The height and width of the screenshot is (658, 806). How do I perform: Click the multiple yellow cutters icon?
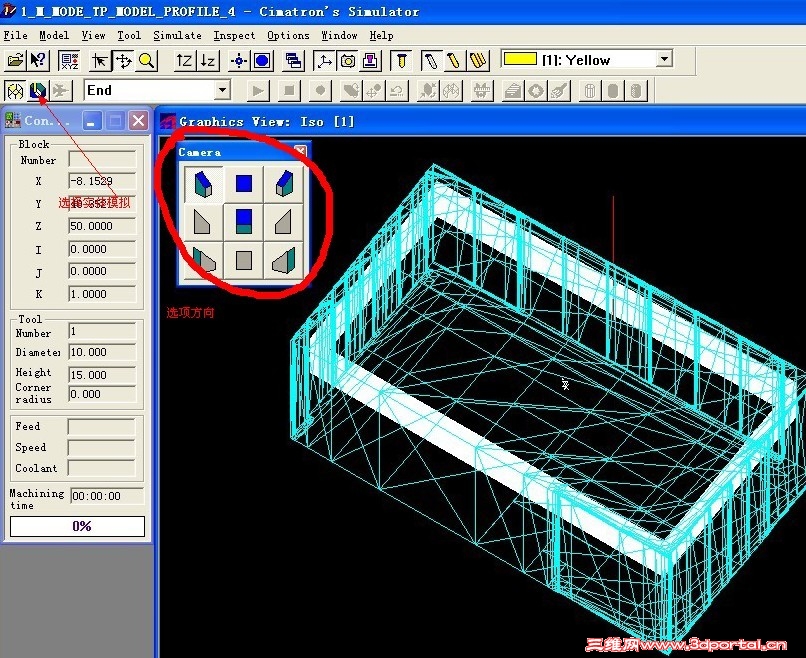tap(478, 61)
